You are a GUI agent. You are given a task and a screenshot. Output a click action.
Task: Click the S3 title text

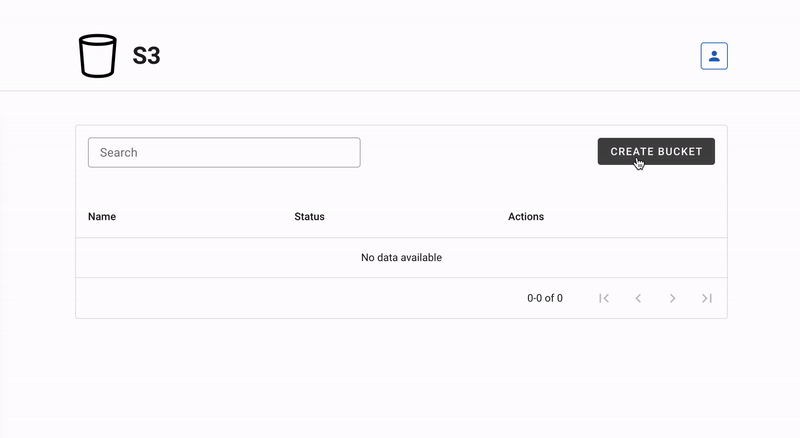(146, 56)
